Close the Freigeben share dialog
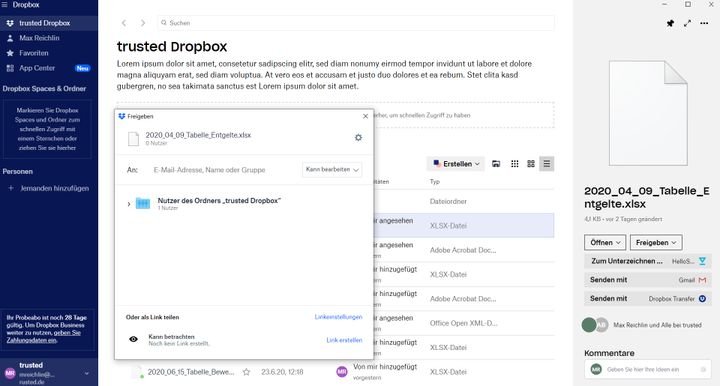720x386 pixels. (366, 116)
